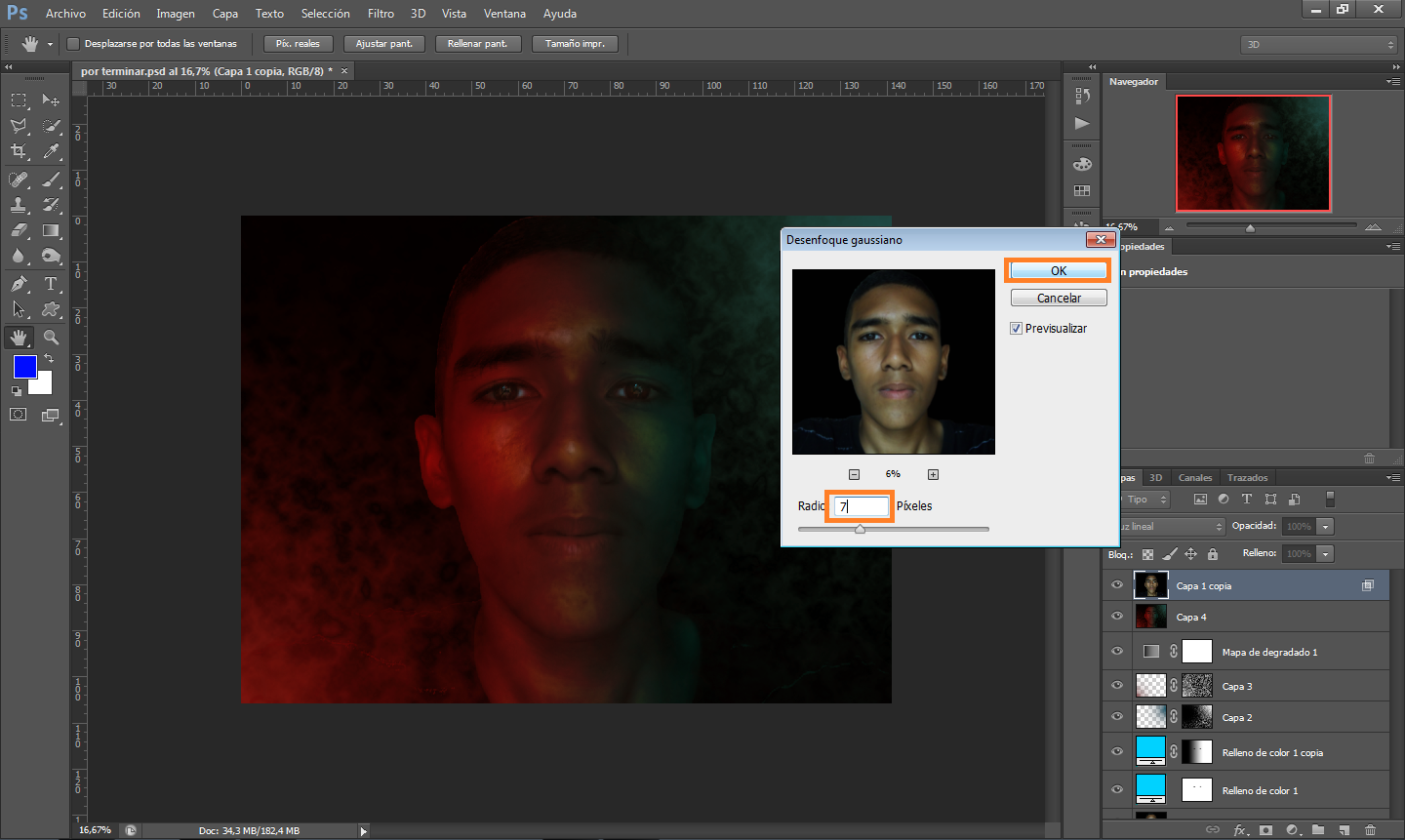Select the Quick Selection tool
Viewport: 1405px width, 840px height.
pyautogui.click(x=51, y=126)
